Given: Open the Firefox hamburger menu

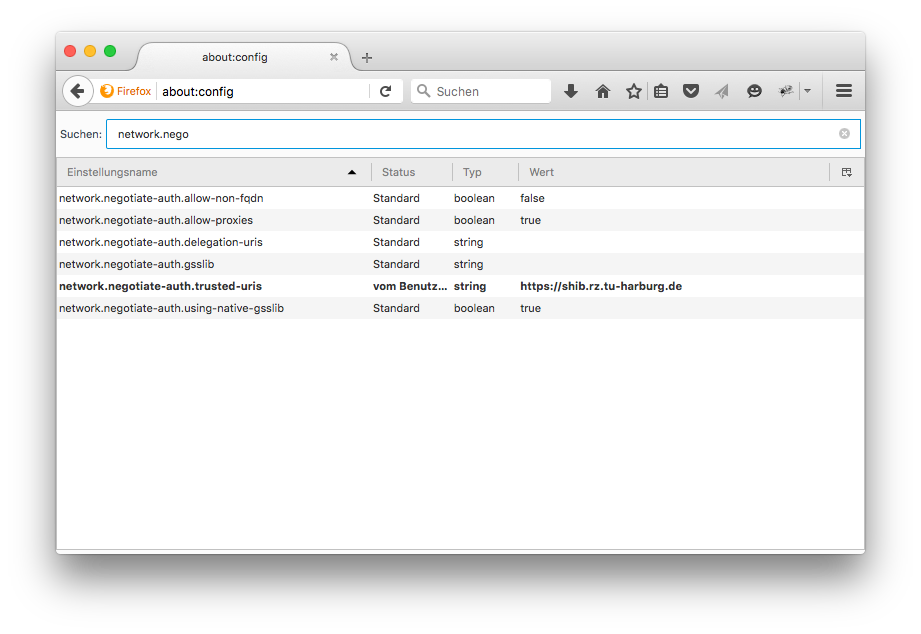Looking at the screenshot, I should coord(844,91).
